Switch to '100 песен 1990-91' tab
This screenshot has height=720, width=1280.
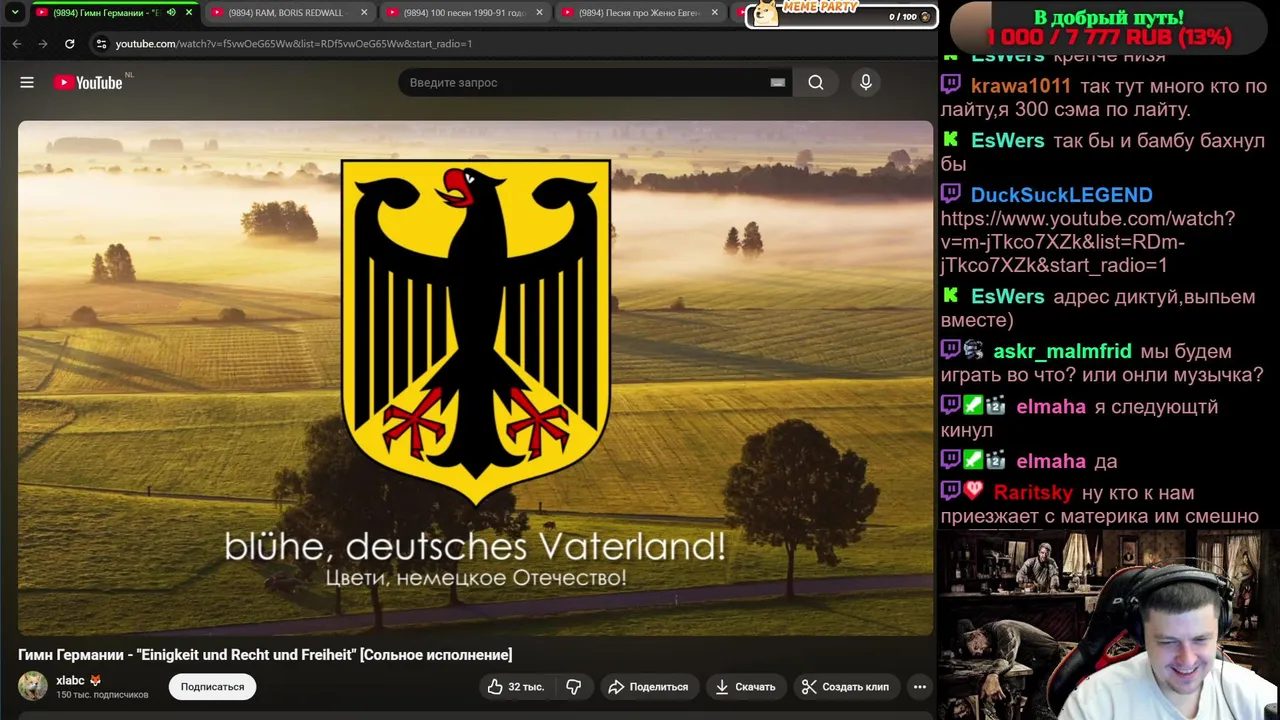point(465,13)
